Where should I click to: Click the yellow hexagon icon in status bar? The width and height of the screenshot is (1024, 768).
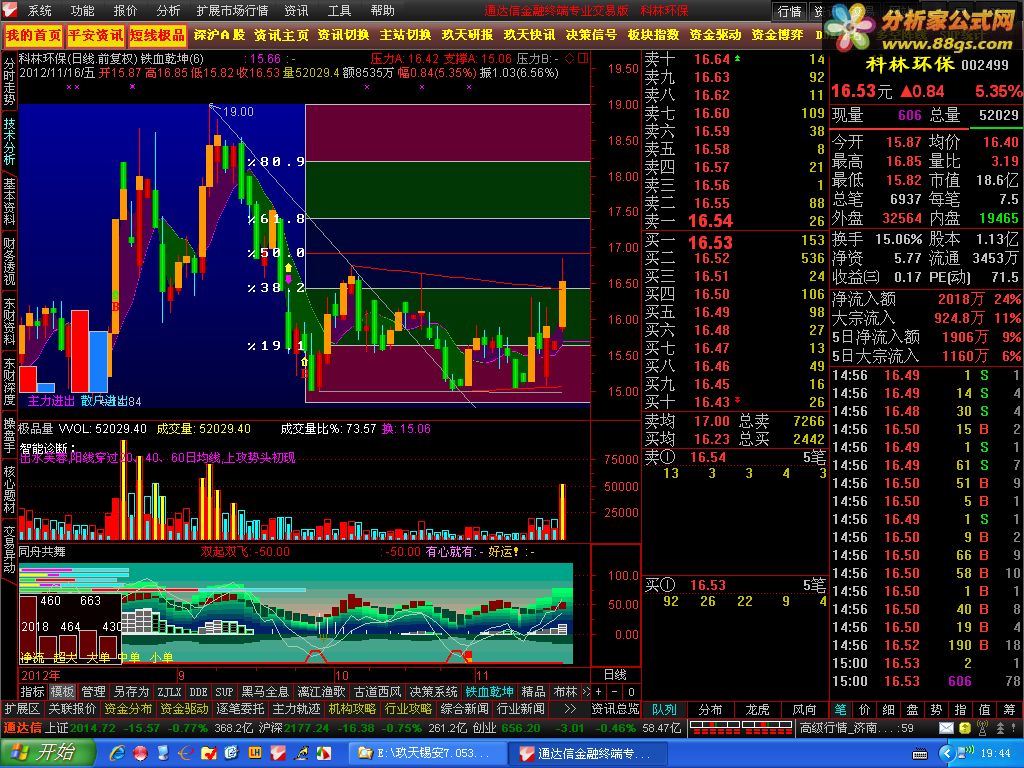965,728
